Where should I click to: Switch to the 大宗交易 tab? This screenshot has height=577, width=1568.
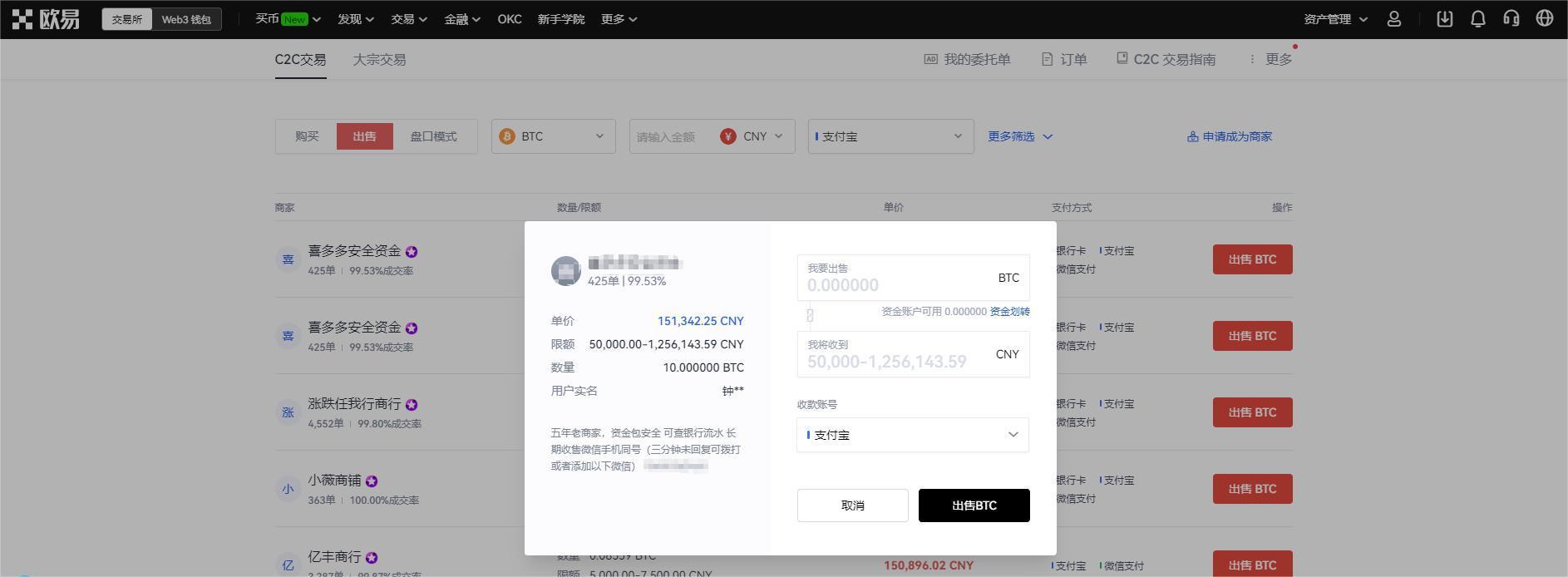point(379,60)
